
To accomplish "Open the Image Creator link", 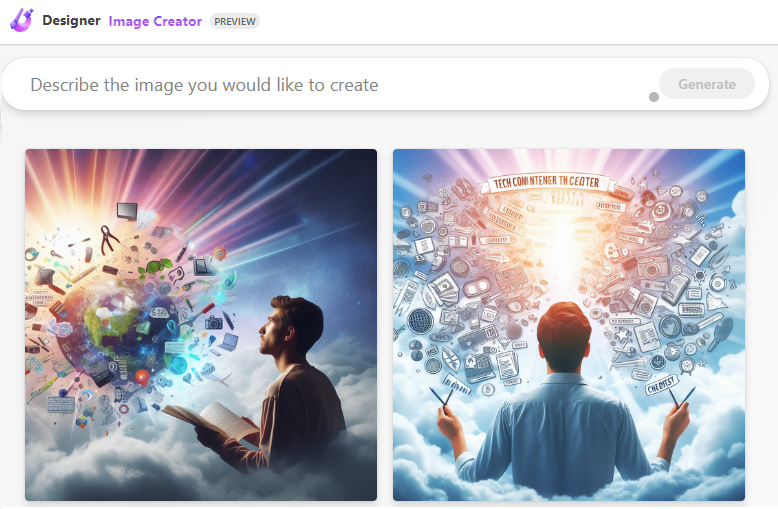I will (x=155, y=21).
